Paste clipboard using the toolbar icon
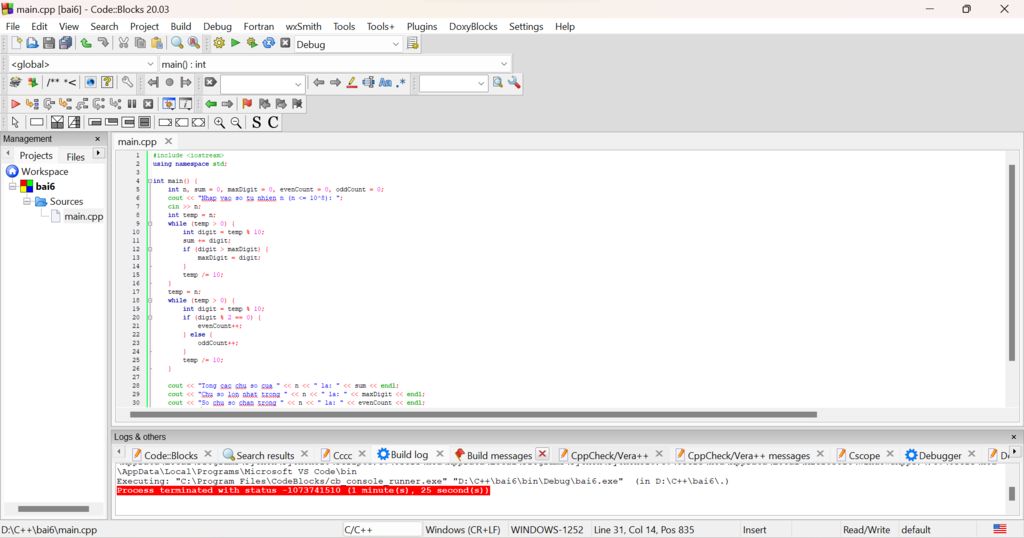The height and width of the screenshot is (538, 1024). (x=157, y=43)
